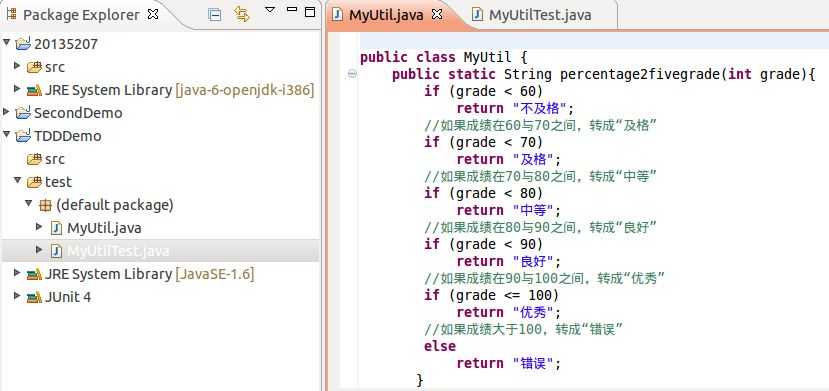Click the string "良好" in code

click(x=533, y=261)
